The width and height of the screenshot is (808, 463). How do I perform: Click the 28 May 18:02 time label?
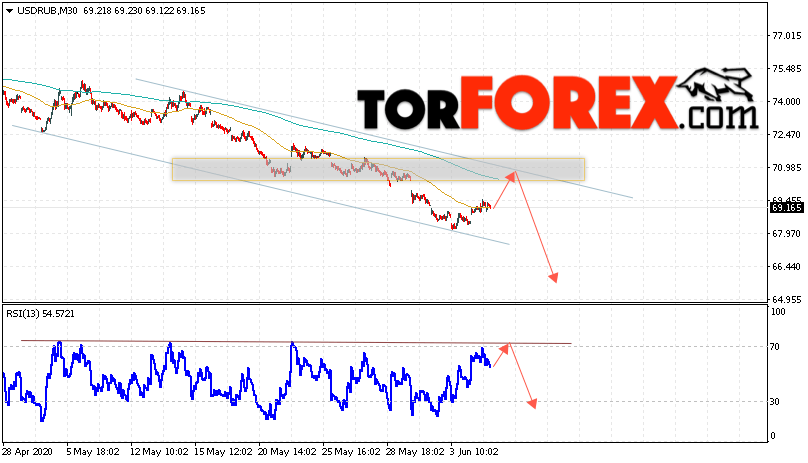tap(415, 452)
